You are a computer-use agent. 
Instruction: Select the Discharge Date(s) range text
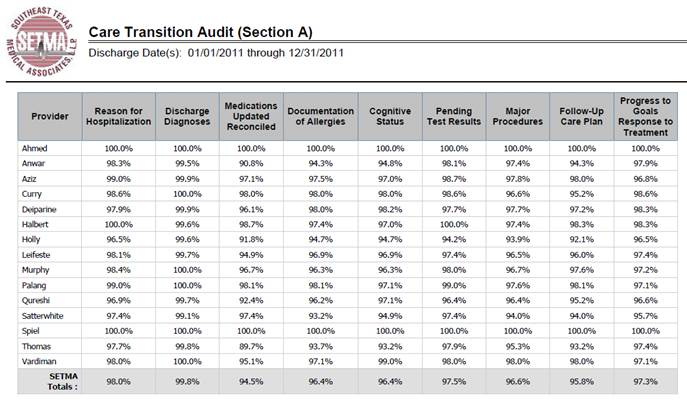pyautogui.click(x=216, y=53)
